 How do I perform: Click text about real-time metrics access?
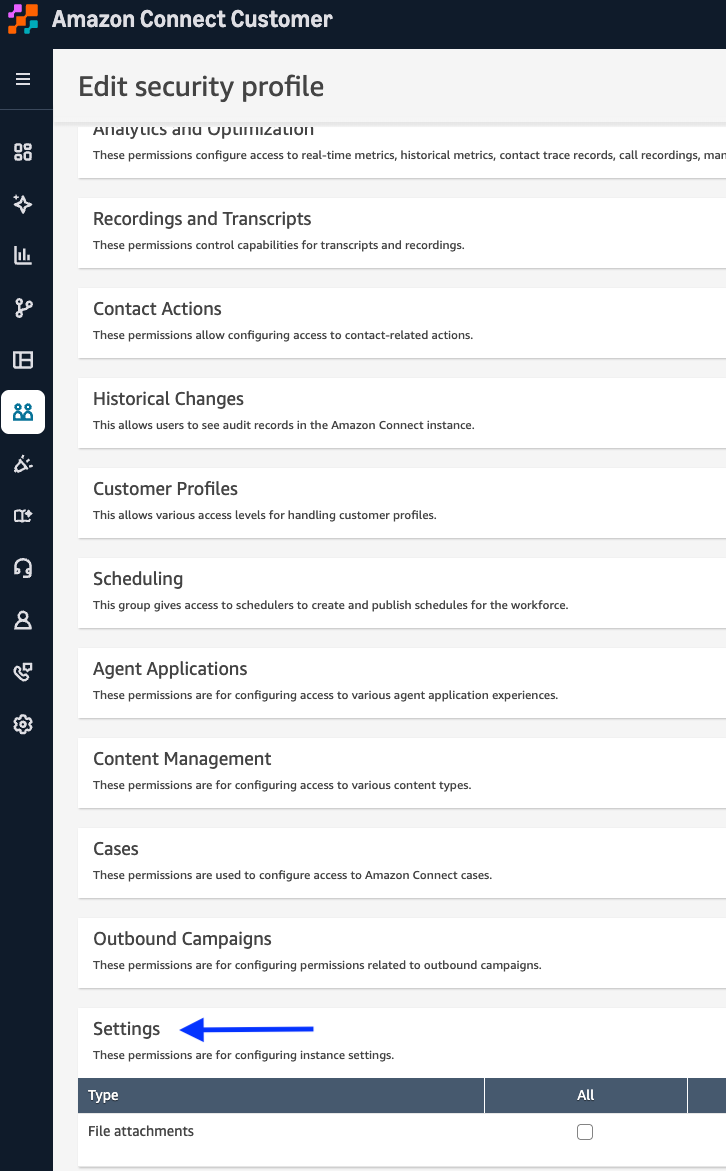pos(409,155)
